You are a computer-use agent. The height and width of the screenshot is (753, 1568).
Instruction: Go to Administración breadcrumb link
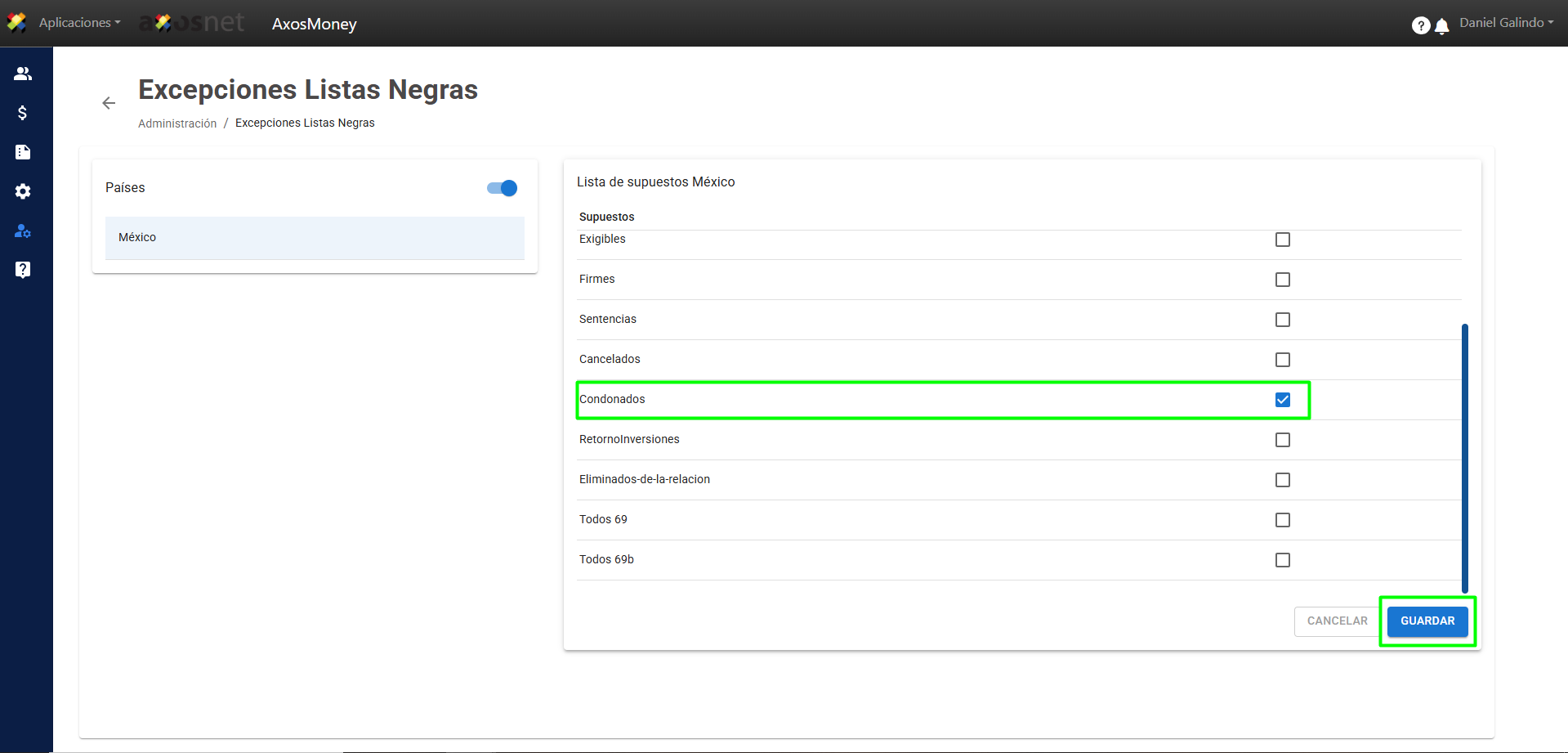[x=177, y=123]
